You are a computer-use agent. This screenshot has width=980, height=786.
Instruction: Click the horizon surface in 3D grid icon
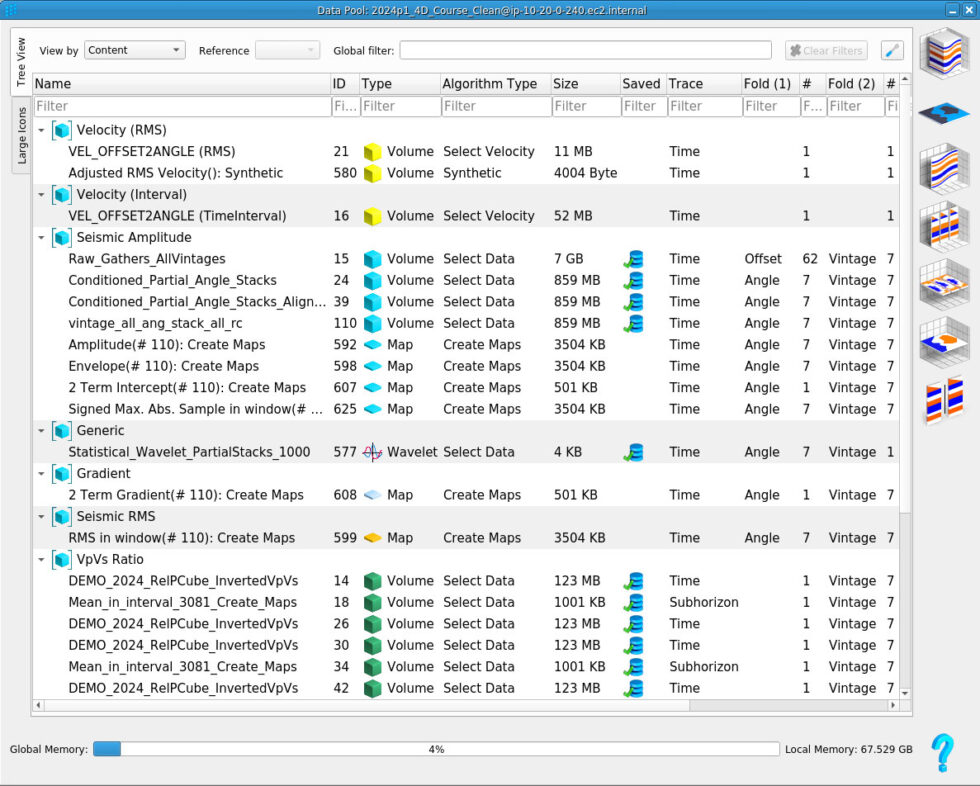[944, 340]
